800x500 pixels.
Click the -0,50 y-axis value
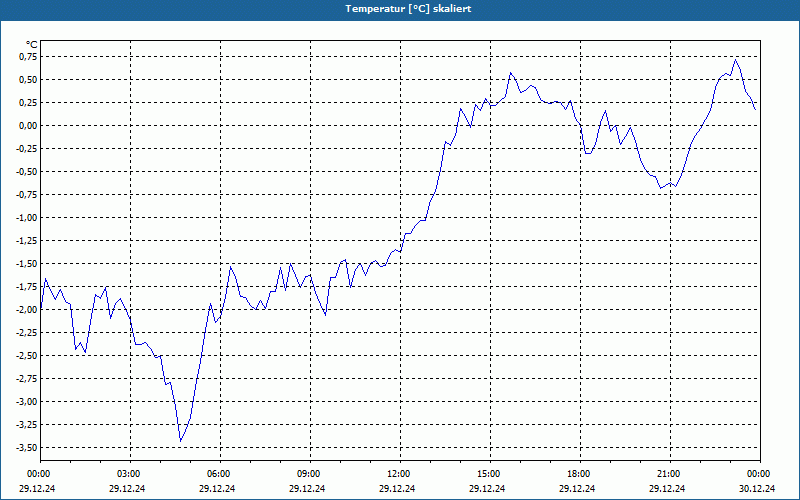pos(28,171)
